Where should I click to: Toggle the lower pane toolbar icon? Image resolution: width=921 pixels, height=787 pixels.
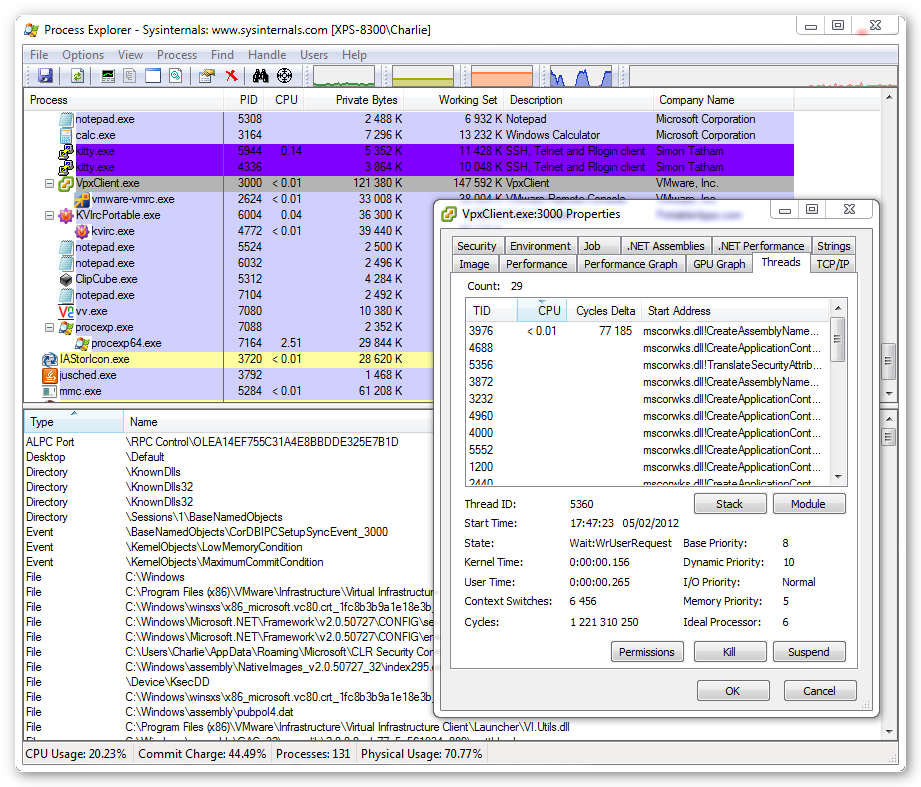(x=153, y=76)
